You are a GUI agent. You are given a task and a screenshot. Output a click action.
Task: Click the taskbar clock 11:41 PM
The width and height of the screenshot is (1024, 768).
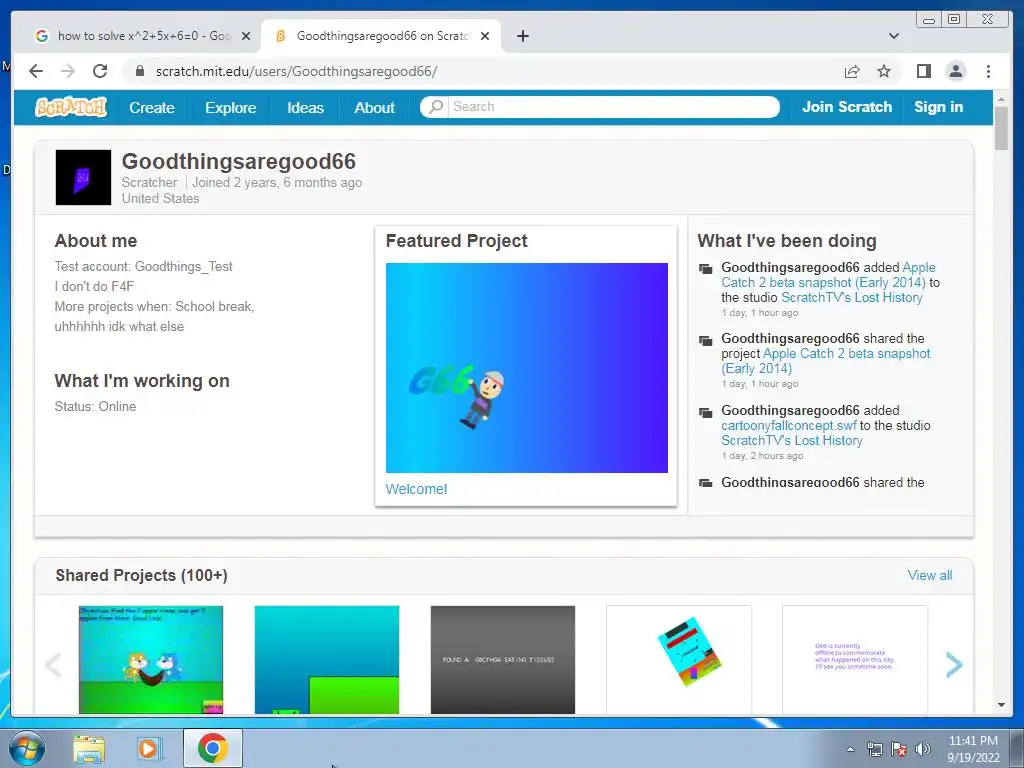(x=973, y=749)
